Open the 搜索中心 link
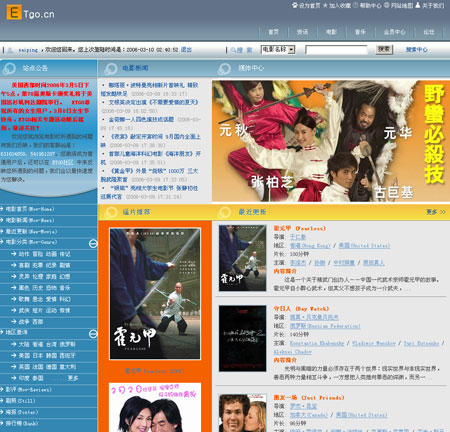 coord(417,49)
